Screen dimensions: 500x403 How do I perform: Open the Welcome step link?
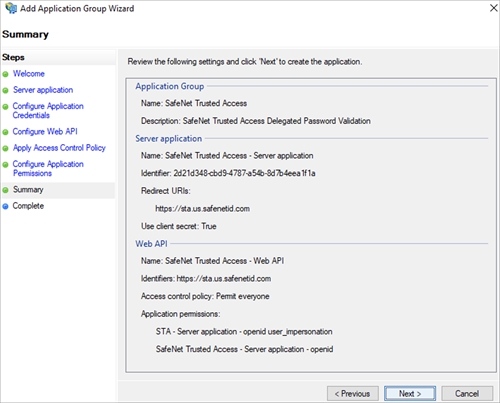tap(29, 74)
